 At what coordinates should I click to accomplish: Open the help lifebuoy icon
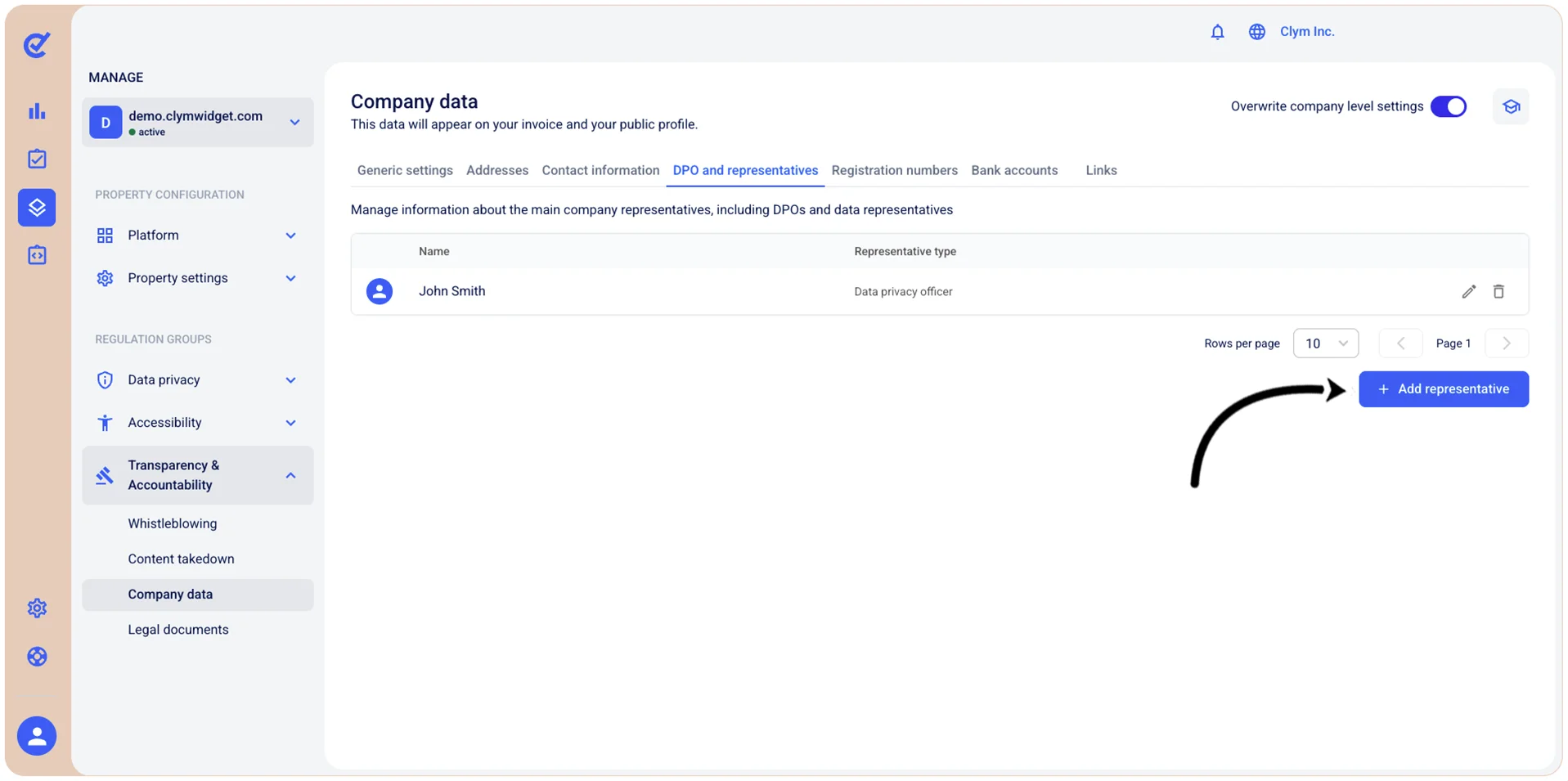tap(37, 657)
